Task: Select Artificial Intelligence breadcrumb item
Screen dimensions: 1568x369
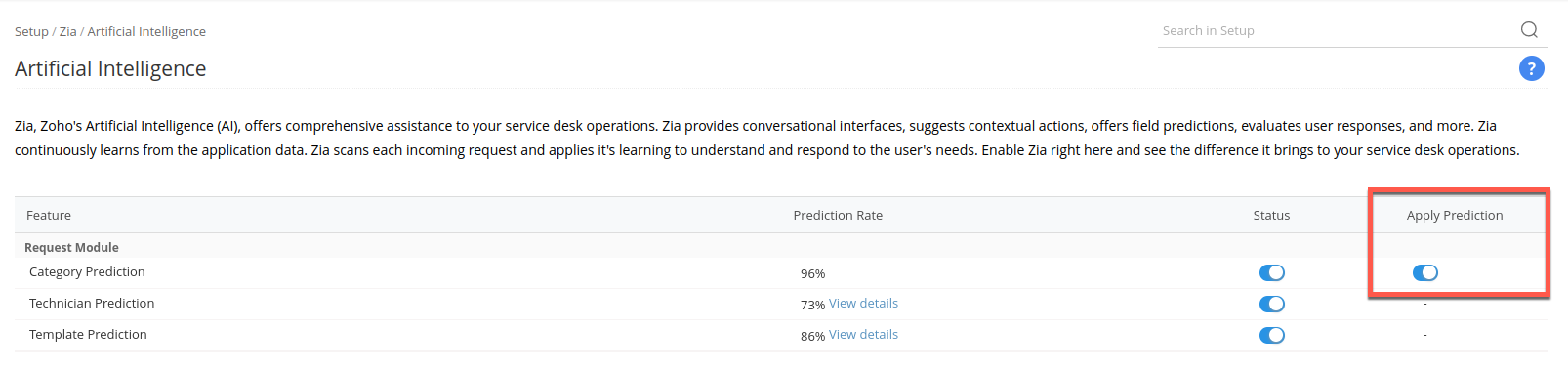Action: (146, 31)
